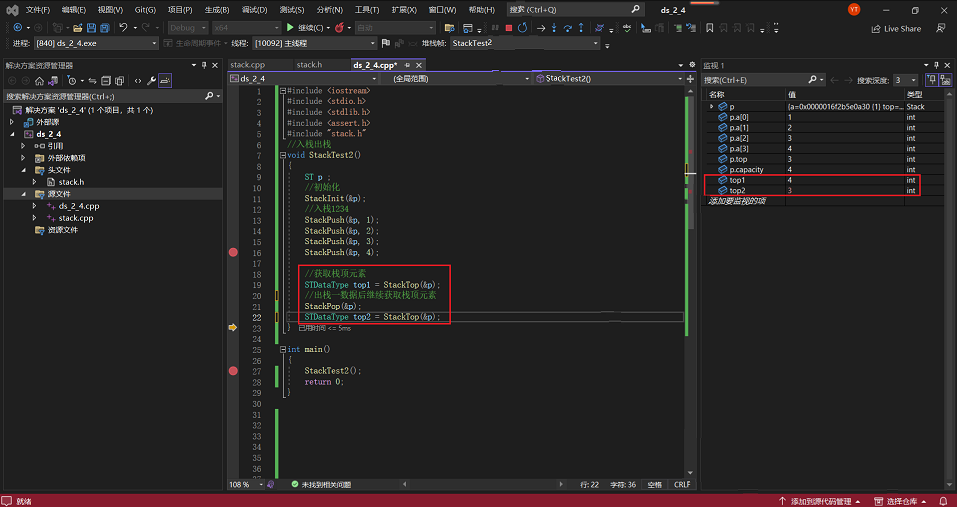
Task: Save the current file with the floppy icon
Action: click(x=92, y=28)
